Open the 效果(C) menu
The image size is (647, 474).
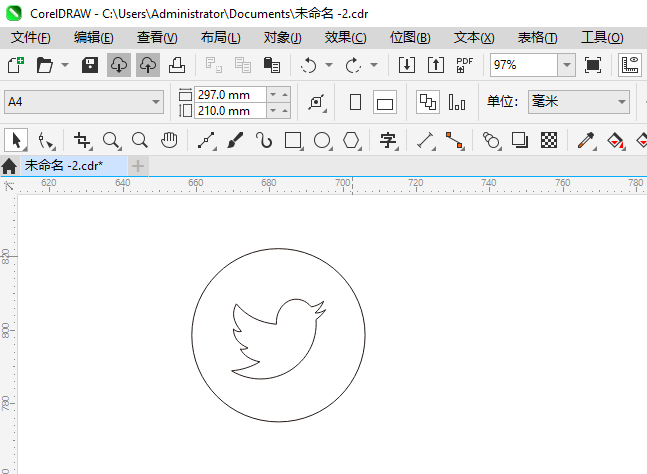coord(345,38)
